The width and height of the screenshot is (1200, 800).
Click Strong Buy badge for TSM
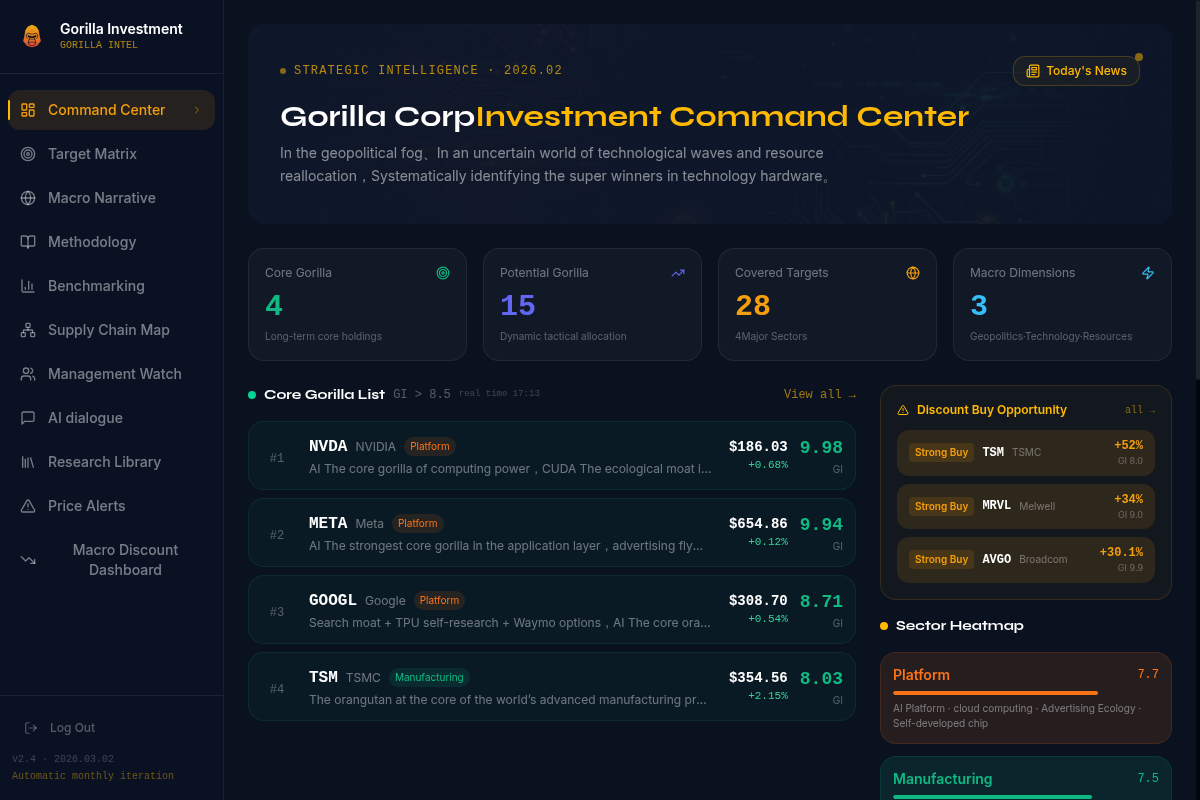(x=941, y=453)
